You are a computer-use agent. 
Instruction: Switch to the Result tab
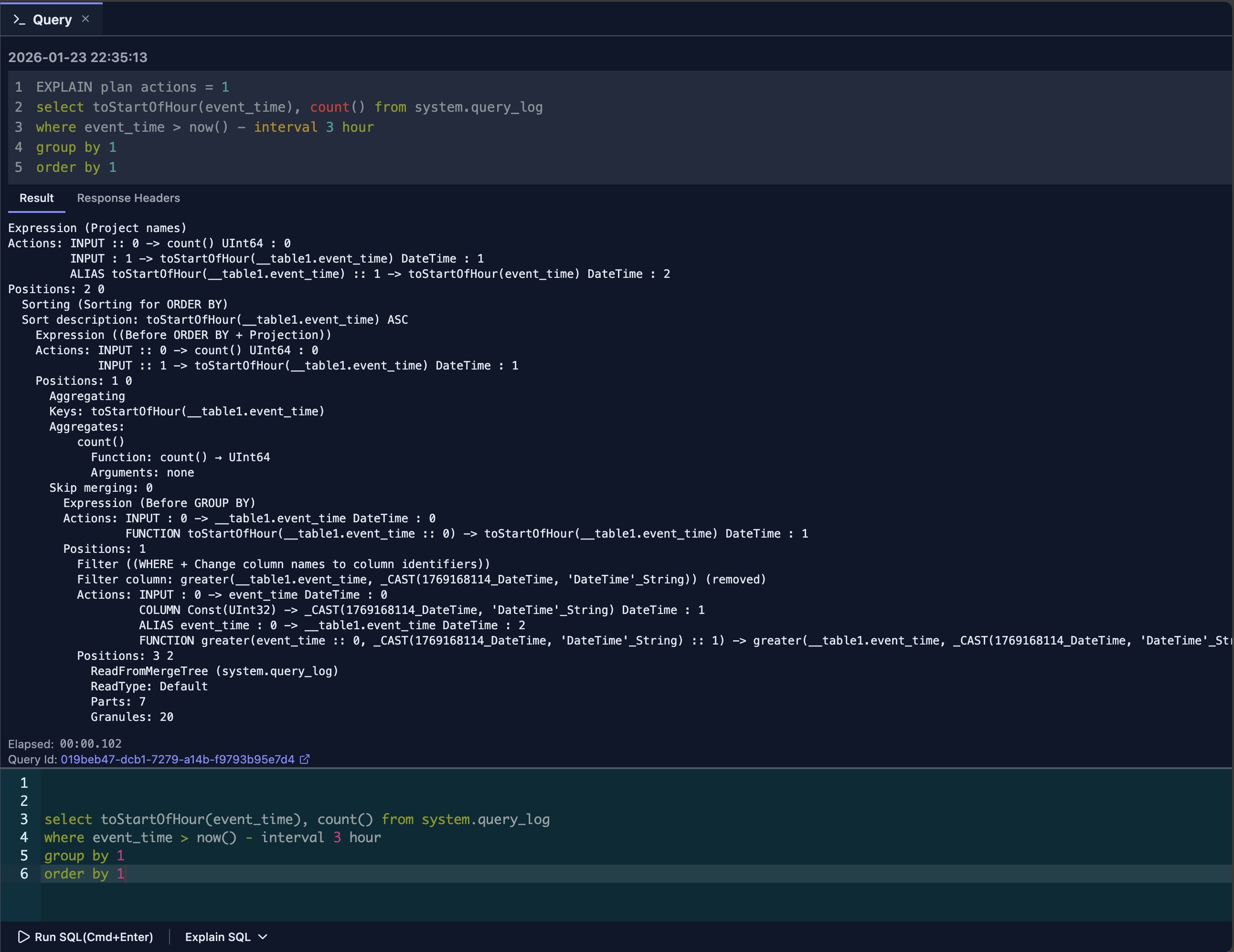pos(36,198)
